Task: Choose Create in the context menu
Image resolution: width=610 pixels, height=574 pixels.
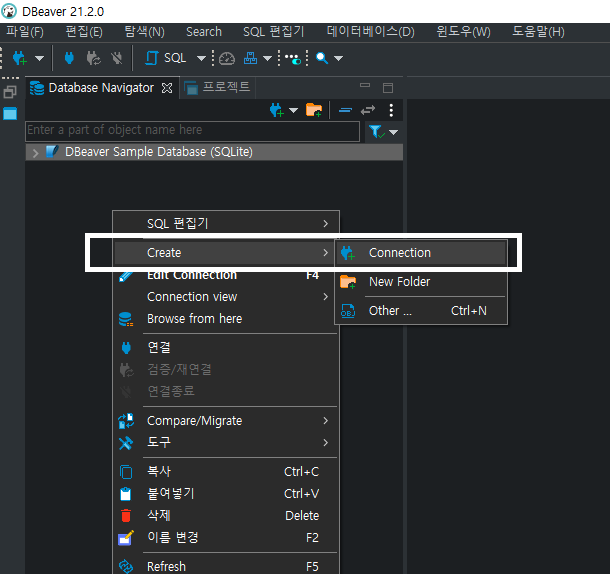Action: (224, 253)
